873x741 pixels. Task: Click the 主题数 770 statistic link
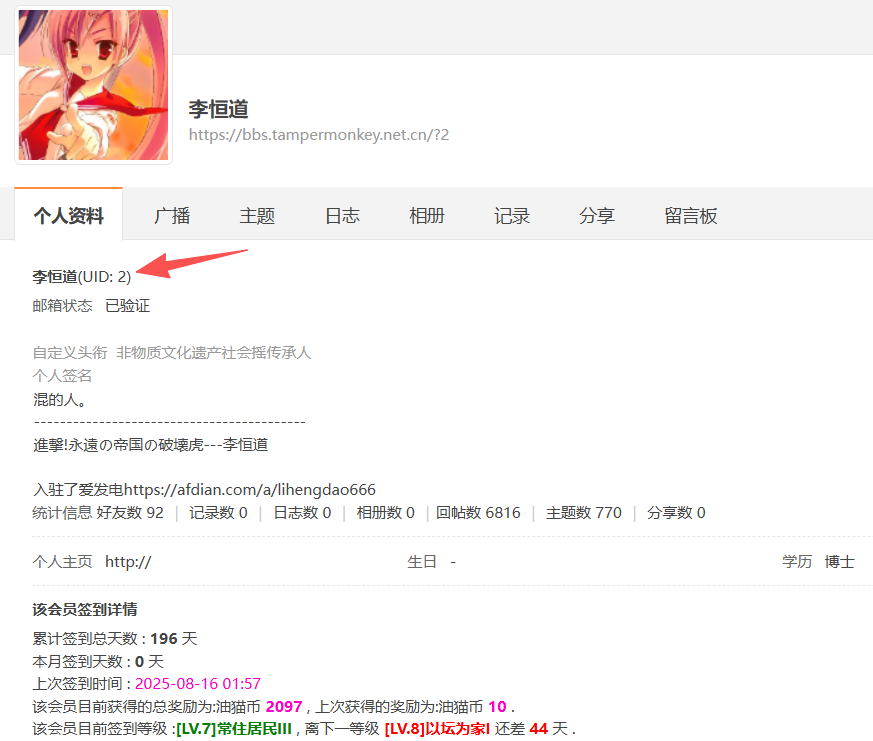tap(583, 513)
